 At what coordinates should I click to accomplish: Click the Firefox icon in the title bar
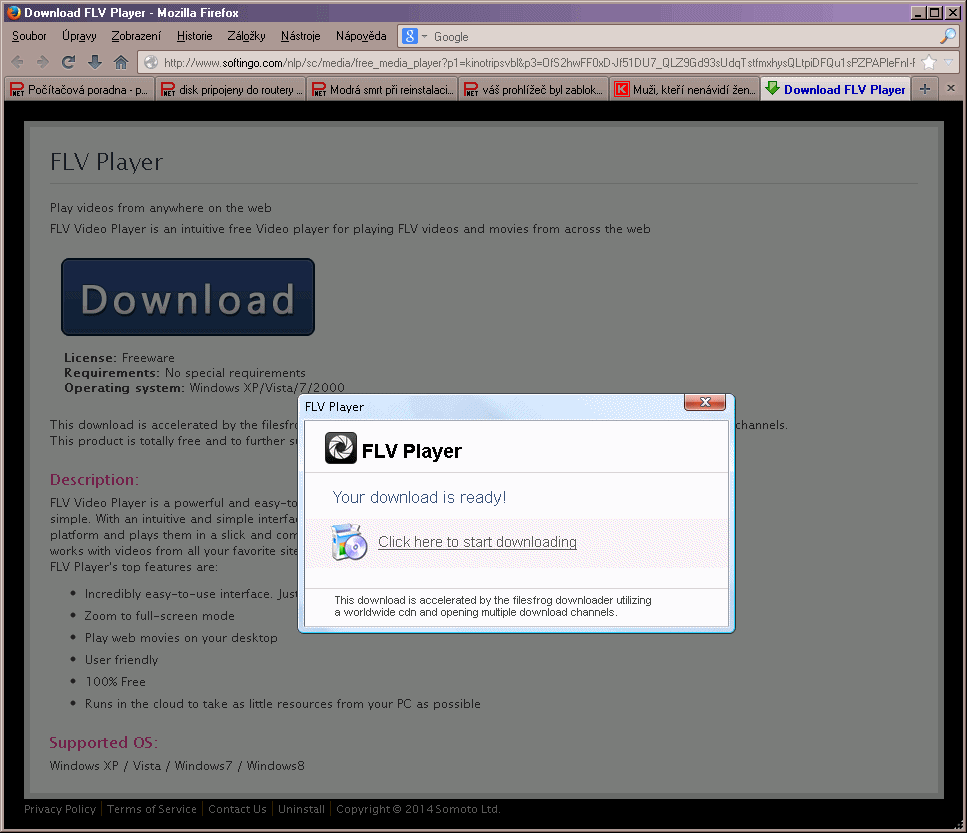(x=14, y=12)
